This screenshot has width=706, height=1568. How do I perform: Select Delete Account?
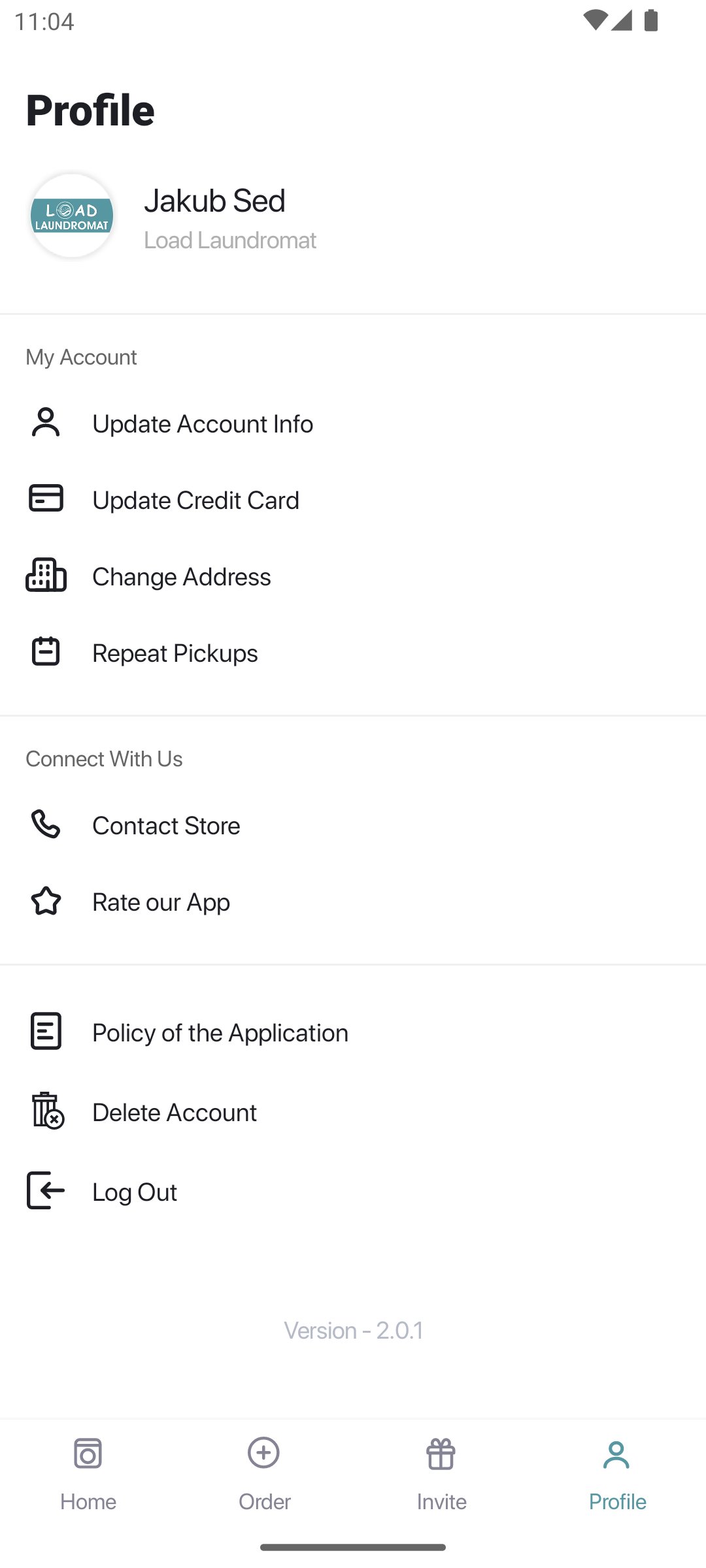coord(175,1113)
